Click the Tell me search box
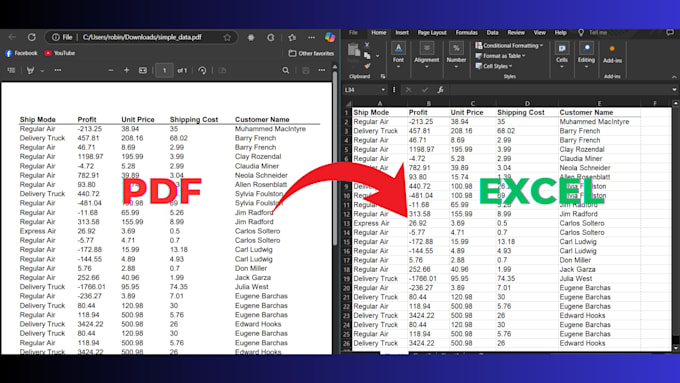 click(598, 33)
